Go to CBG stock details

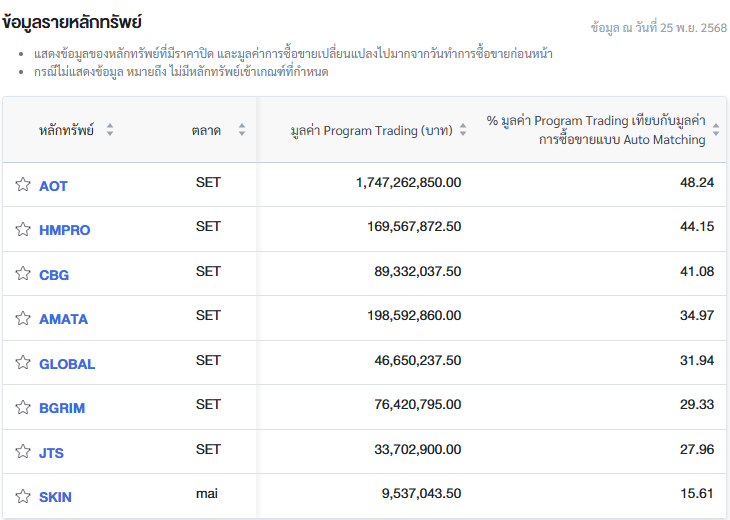(54, 275)
